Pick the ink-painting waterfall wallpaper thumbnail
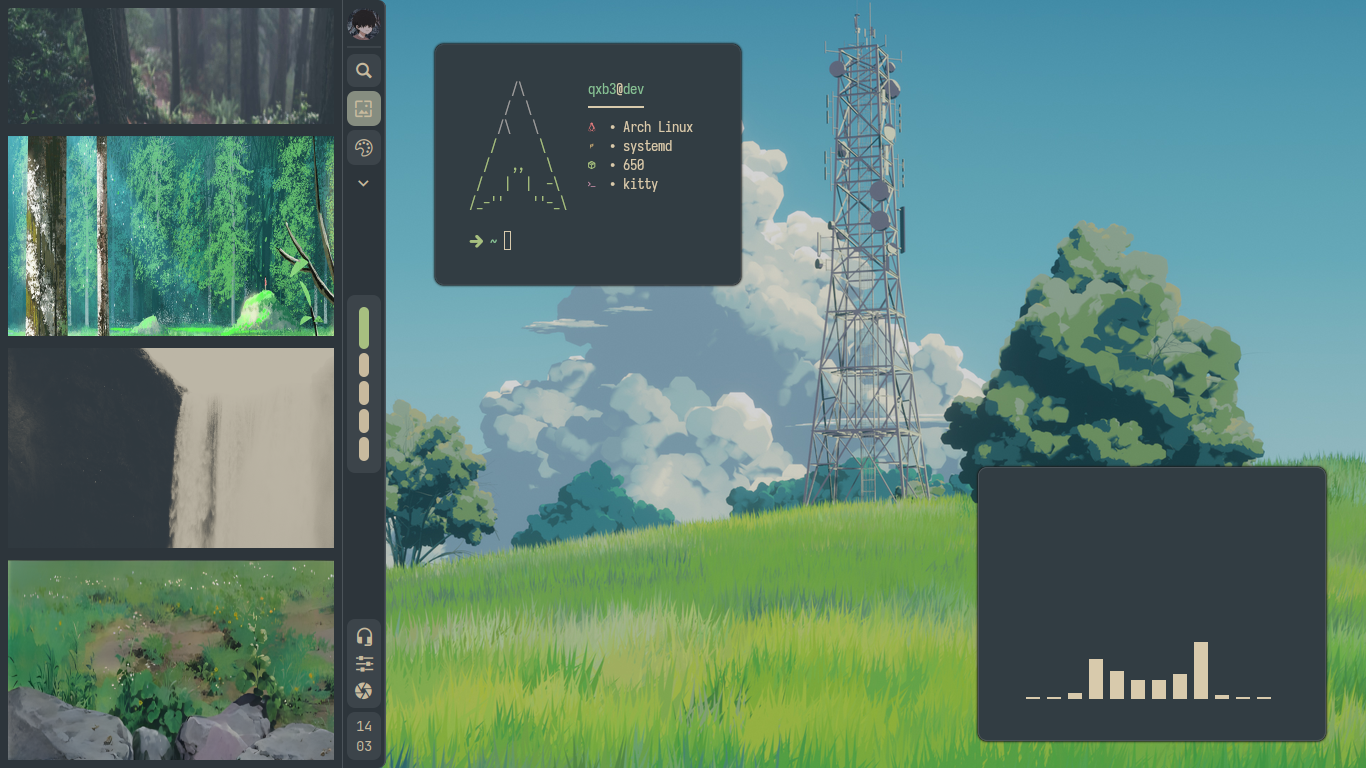1366x768 pixels. tap(171, 448)
